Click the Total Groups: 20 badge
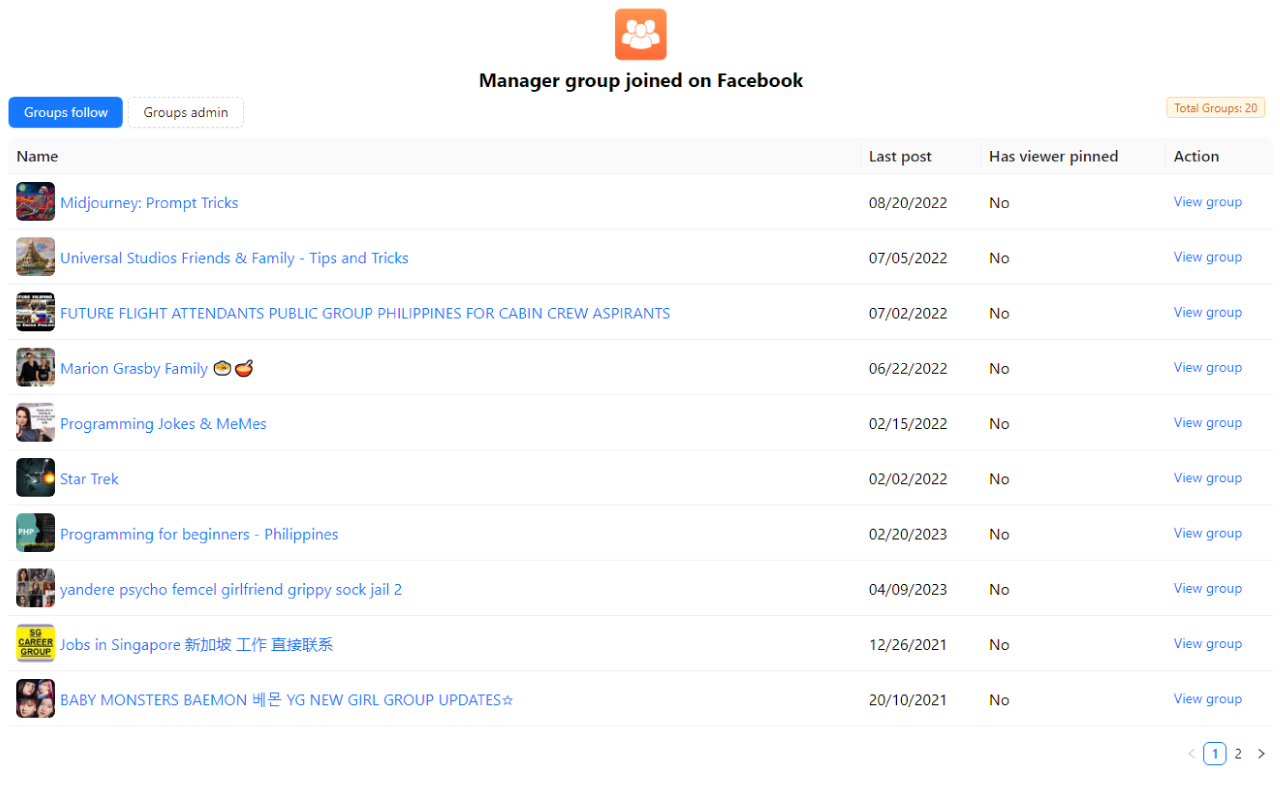Viewport: 1280px width, 800px height. [1215, 106]
